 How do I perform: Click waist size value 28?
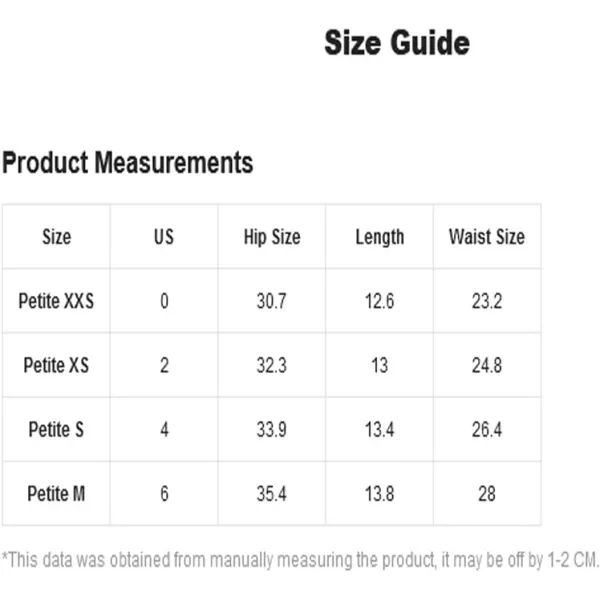(487, 494)
